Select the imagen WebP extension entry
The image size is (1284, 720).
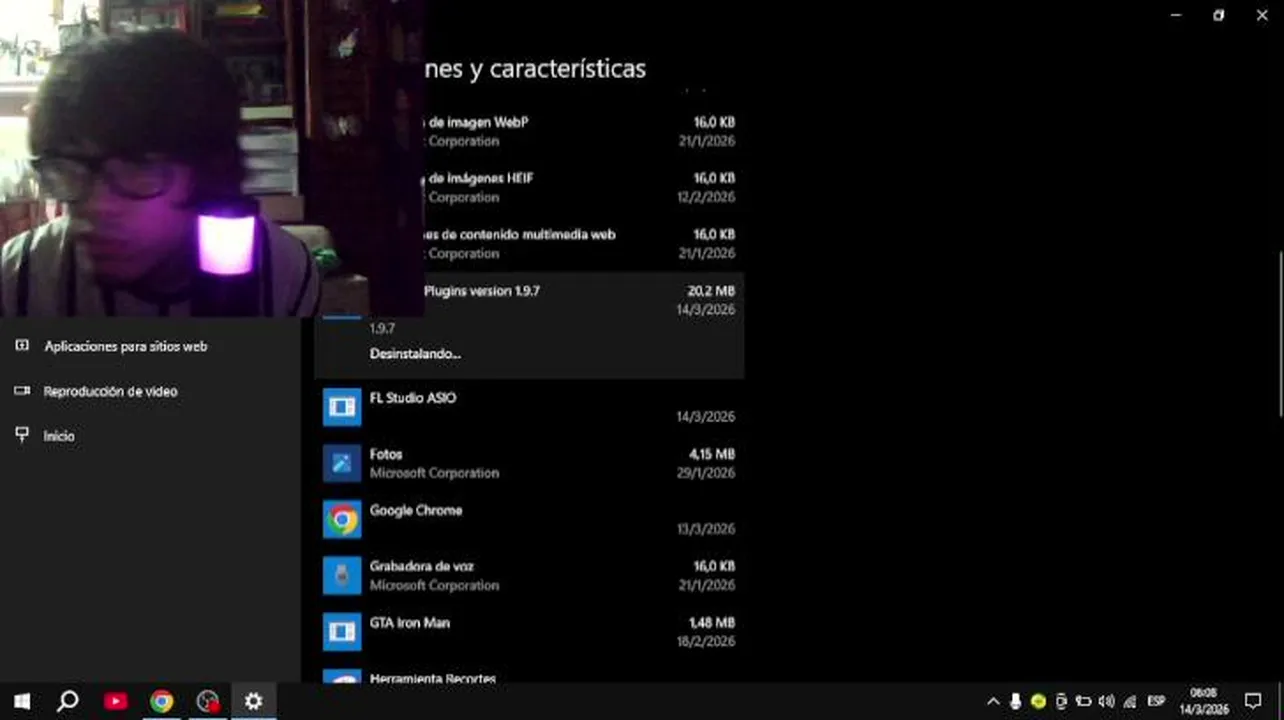pos(584,131)
